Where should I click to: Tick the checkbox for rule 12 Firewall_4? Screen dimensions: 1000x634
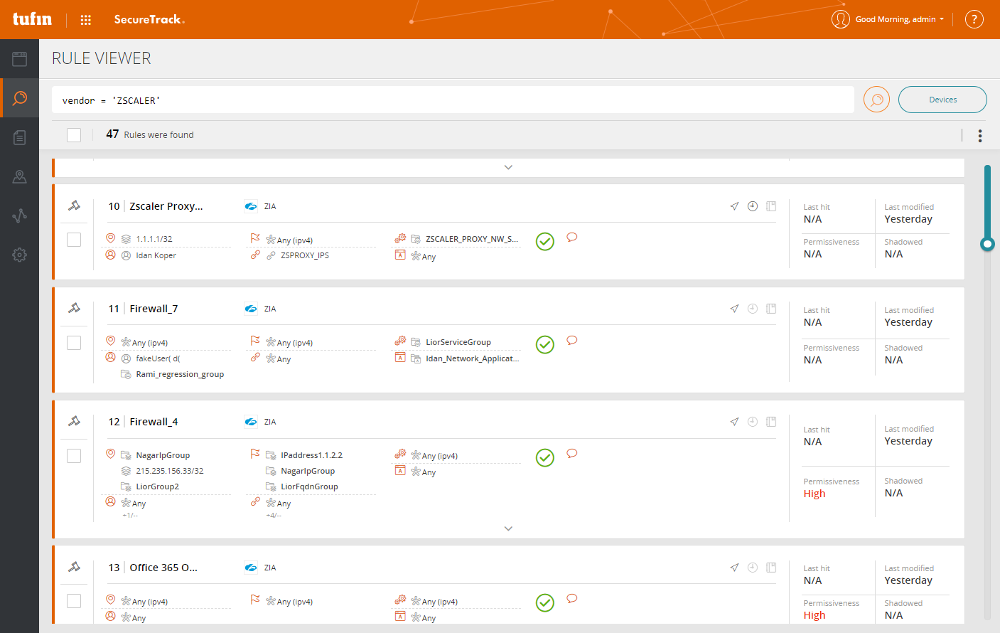(x=74, y=455)
